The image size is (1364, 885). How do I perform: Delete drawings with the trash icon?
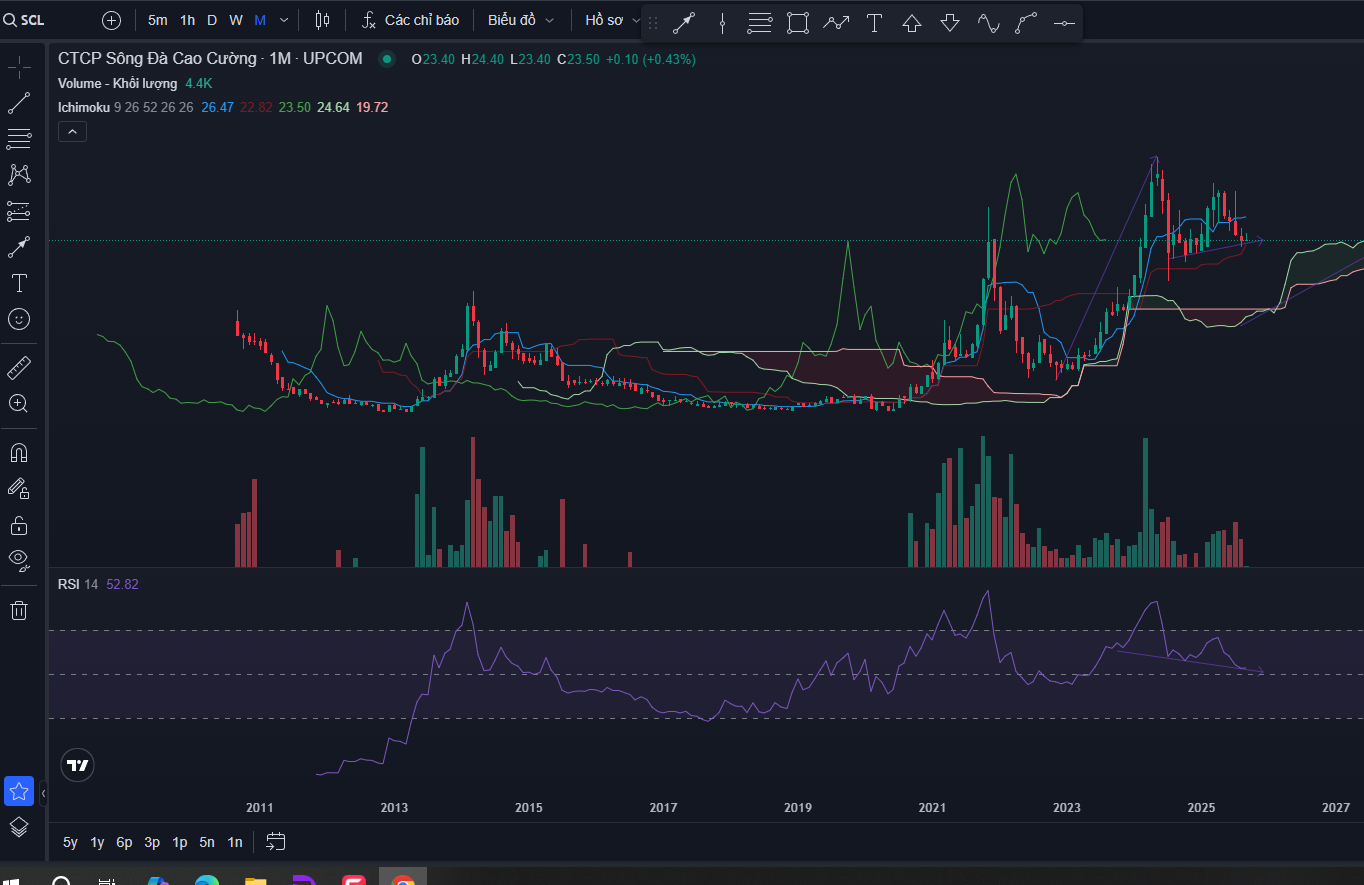(19, 610)
